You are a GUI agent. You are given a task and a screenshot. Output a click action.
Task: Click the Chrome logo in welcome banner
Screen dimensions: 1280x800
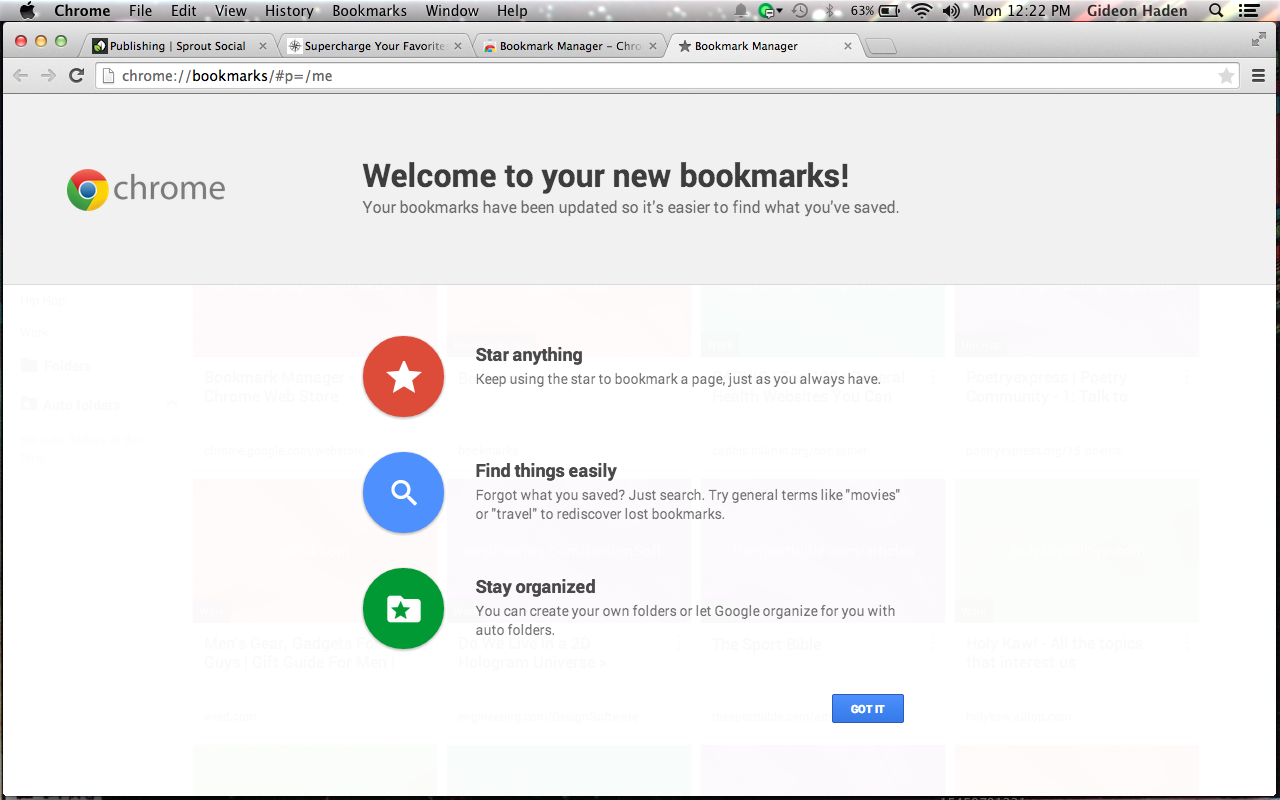coord(146,189)
